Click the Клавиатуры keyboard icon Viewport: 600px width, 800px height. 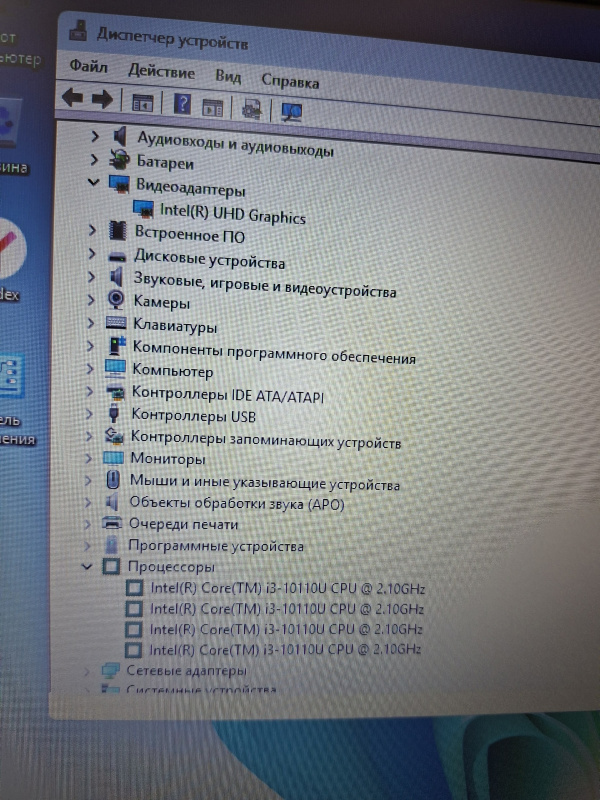[116, 322]
